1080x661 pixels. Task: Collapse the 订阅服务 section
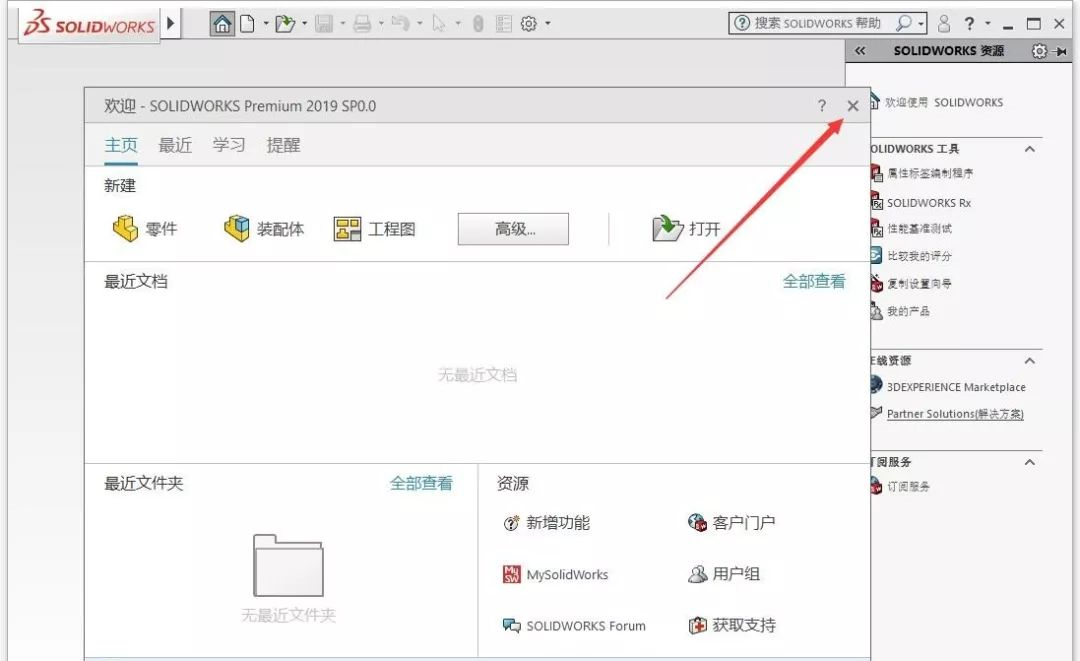[x=1030, y=462]
